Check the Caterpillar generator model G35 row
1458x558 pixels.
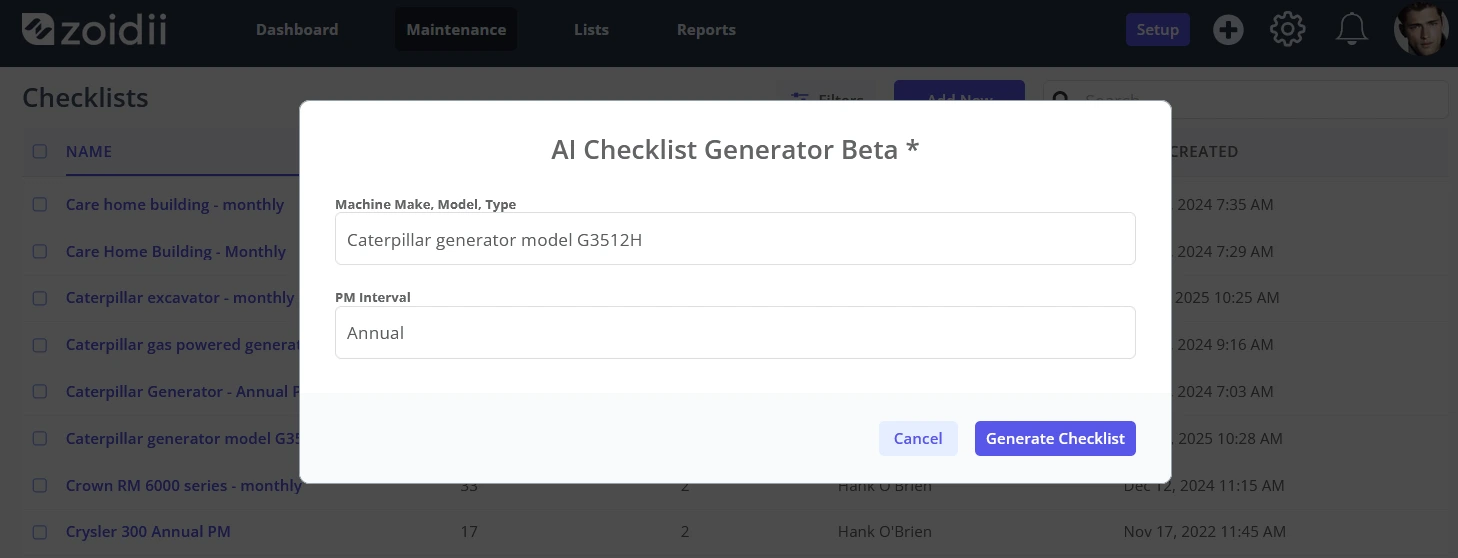click(x=40, y=438)
